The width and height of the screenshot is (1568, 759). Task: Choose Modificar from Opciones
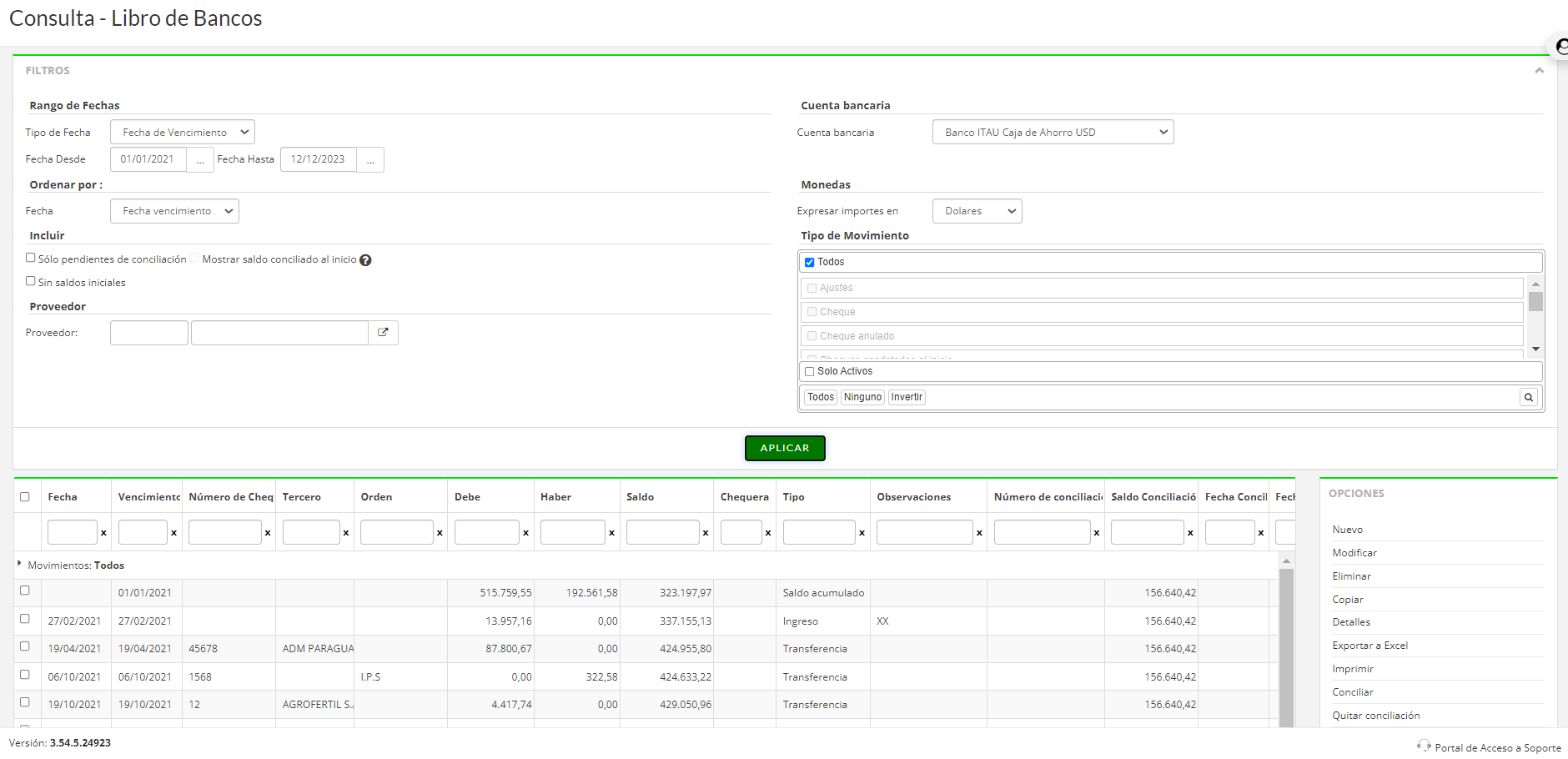tap(1354, 553)
